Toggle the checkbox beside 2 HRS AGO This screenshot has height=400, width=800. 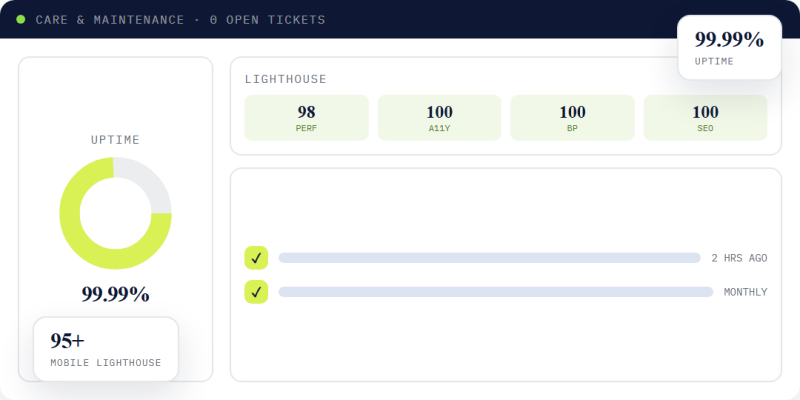click(256, 258)
